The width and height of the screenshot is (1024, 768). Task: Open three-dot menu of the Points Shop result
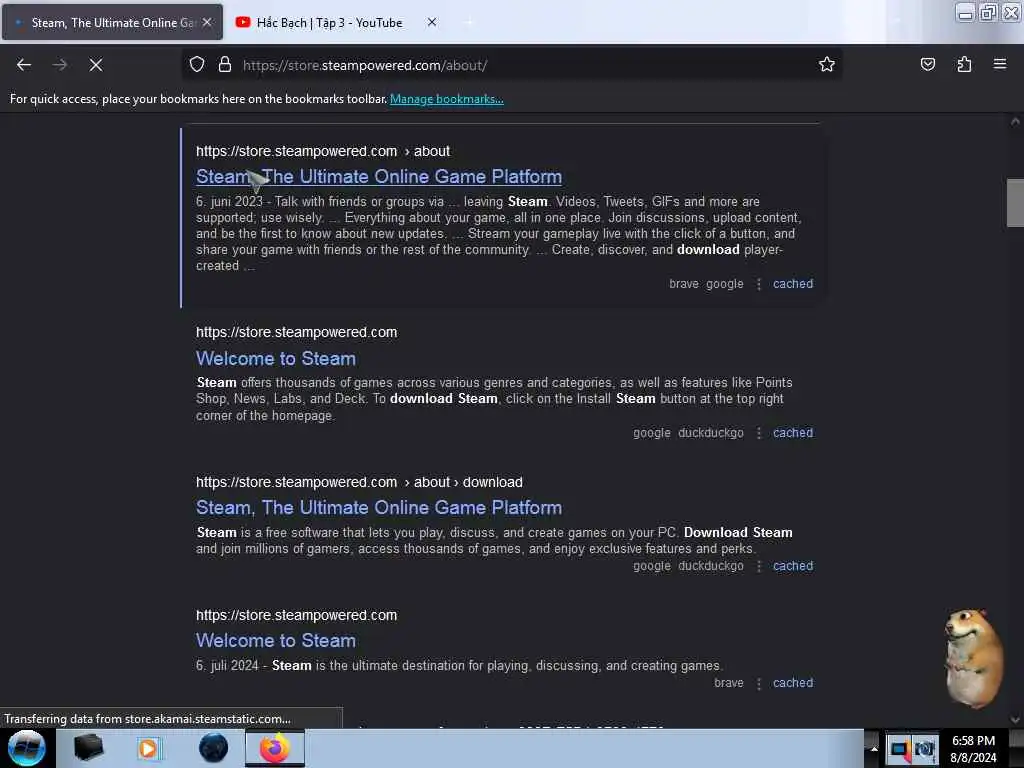[758, 433]
